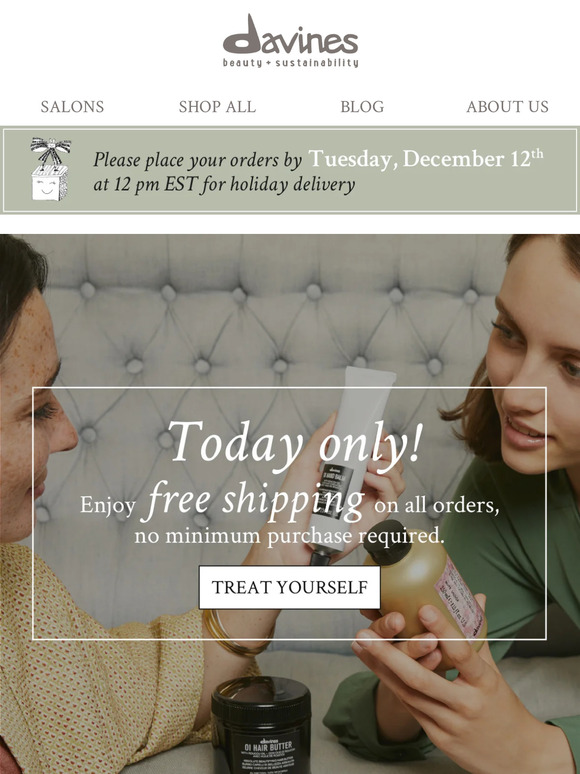This screenshot has width=580, height=774.
Task: Click the 'free shipping' promotional text
Action: pos(253,501)
